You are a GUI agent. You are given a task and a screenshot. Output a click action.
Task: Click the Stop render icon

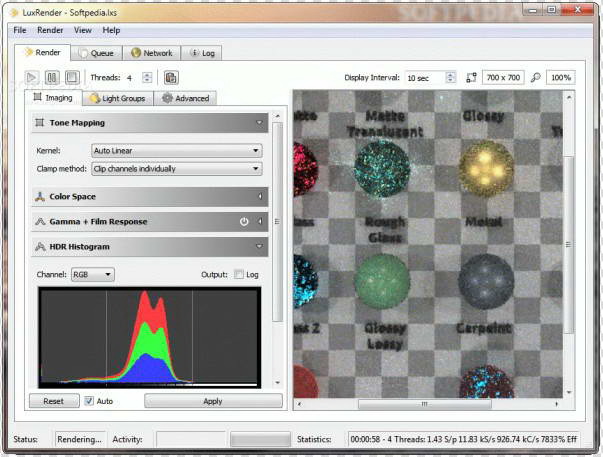click(x=72, y=77)
